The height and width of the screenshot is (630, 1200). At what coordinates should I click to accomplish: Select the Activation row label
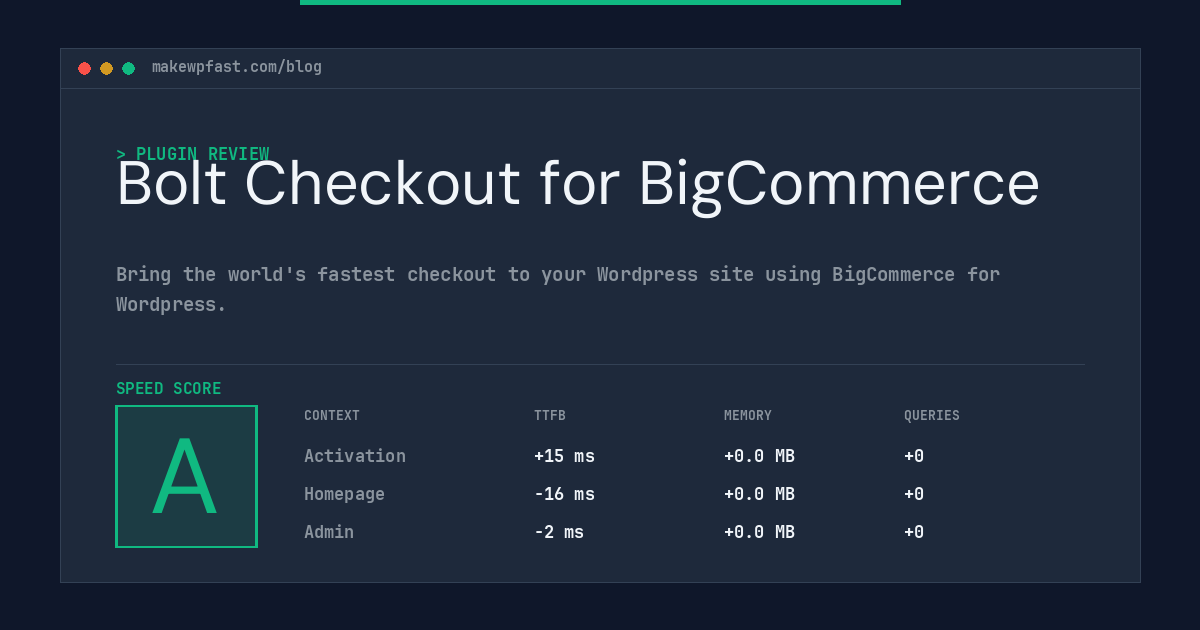click(355, 456)
